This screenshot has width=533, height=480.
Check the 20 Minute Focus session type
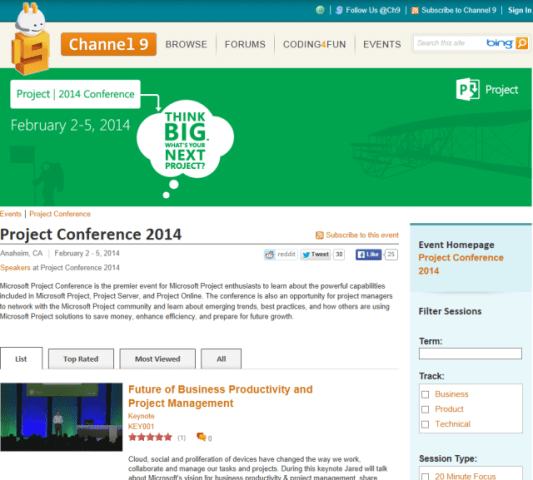[x=425, y=476]
